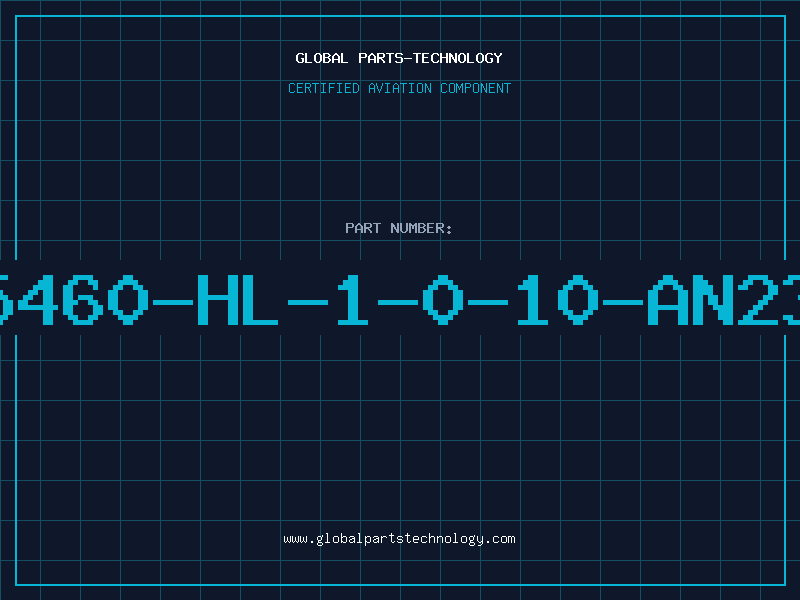Click the large part number 5460-HL-1-0-10-AN23
Image resolution: width=800 pixels, height=600 pixels.
click(x=400, y=299)
